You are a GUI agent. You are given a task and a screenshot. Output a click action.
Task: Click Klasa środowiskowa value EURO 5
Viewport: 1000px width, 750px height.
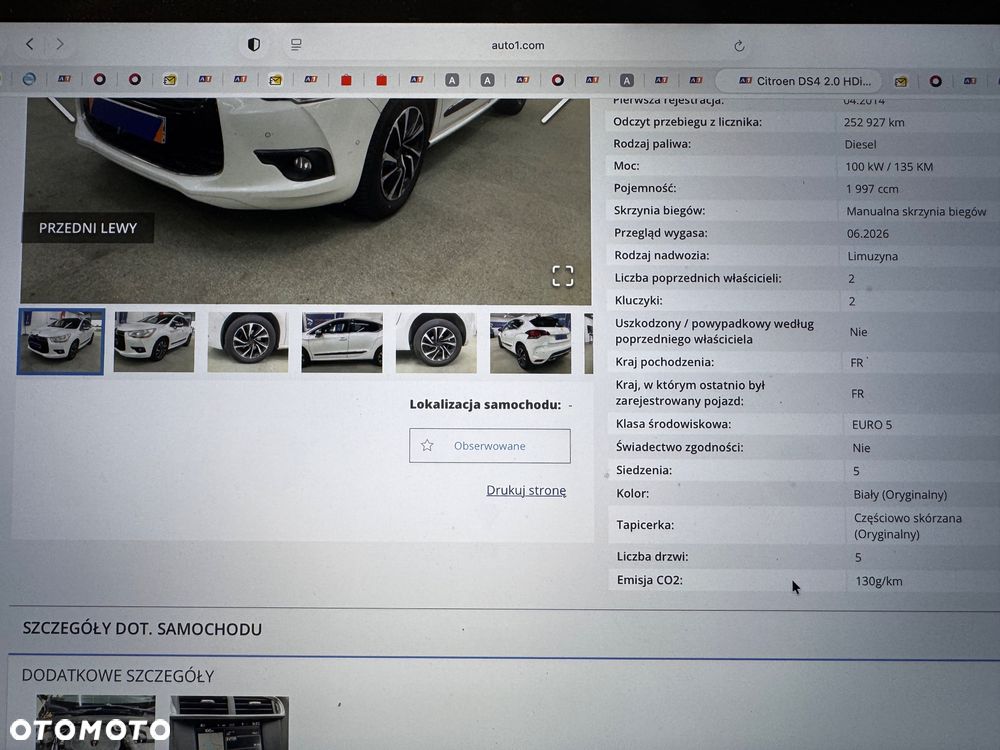point(872,425)
